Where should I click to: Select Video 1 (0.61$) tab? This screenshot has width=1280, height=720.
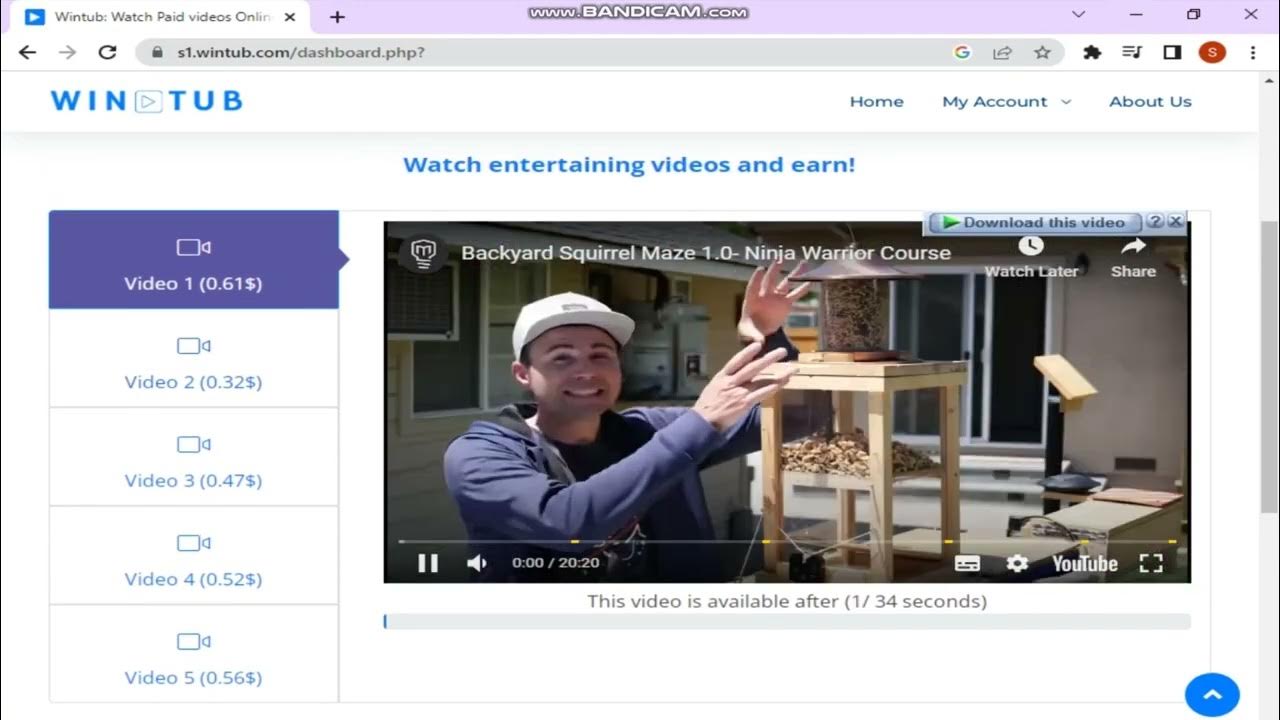coord(194,260)
